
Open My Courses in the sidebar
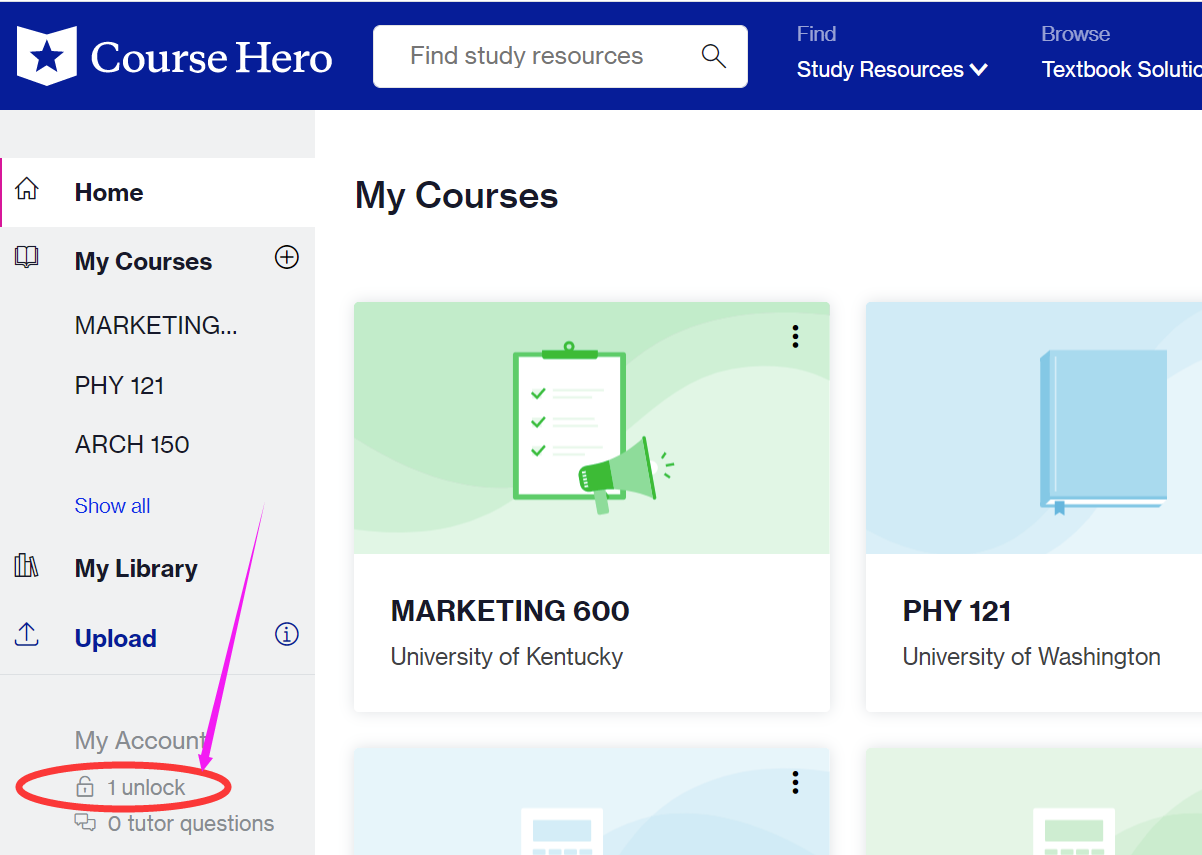[x=143, y=261]
